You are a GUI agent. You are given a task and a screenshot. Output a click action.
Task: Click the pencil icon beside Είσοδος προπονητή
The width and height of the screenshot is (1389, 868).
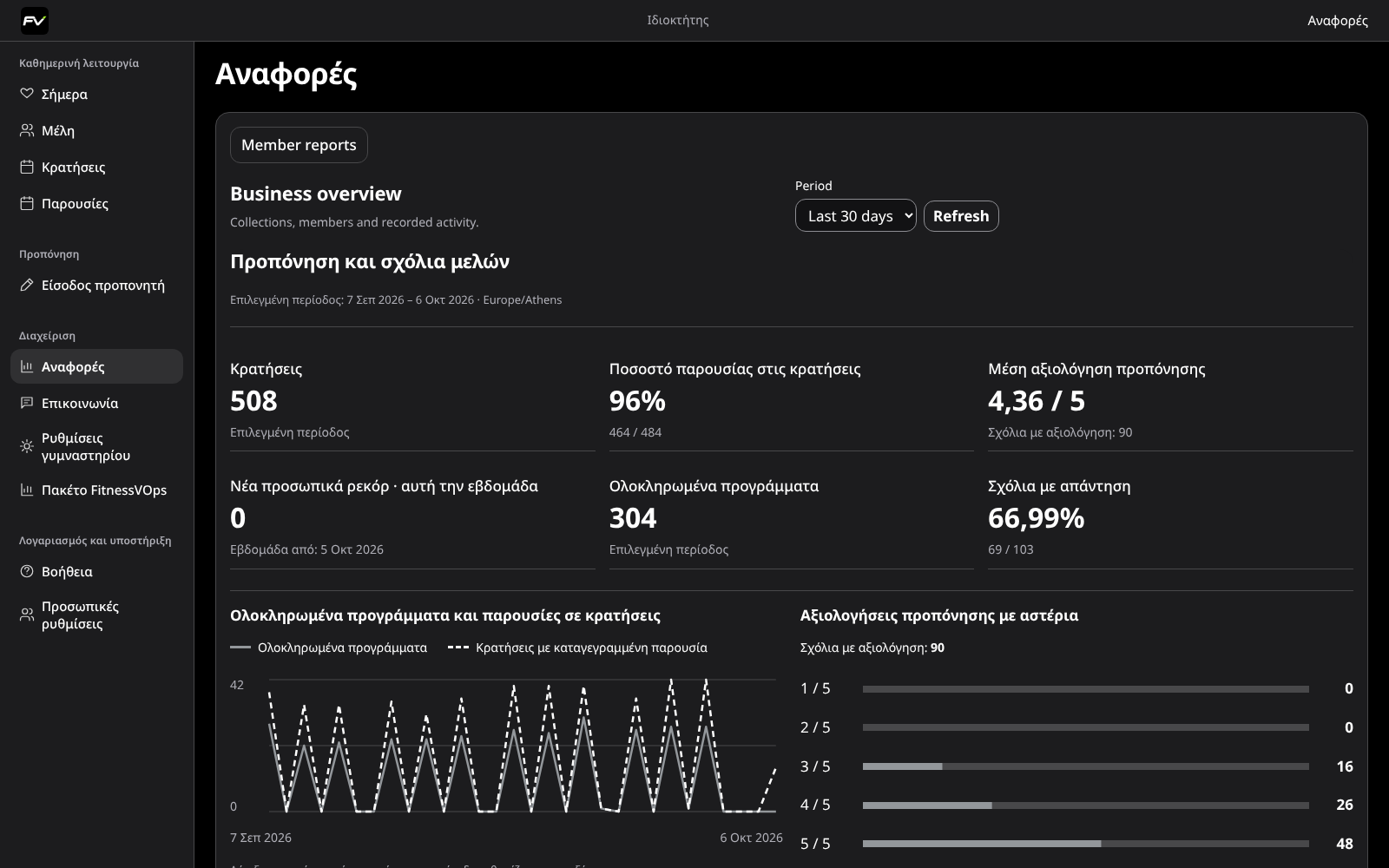click(27, 285)
